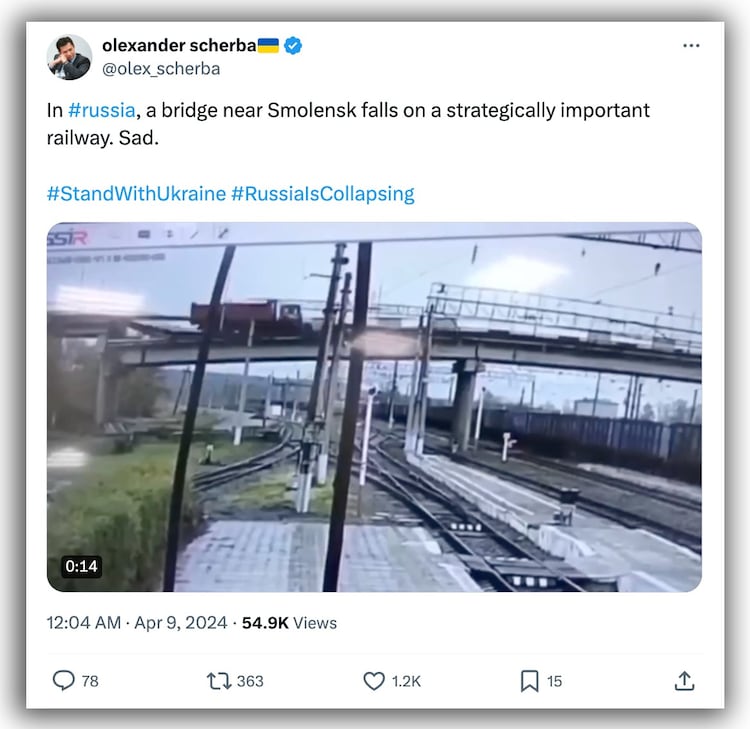Click the 0:14 video duration badge
The image size is (750, 729).
(81, 566)
